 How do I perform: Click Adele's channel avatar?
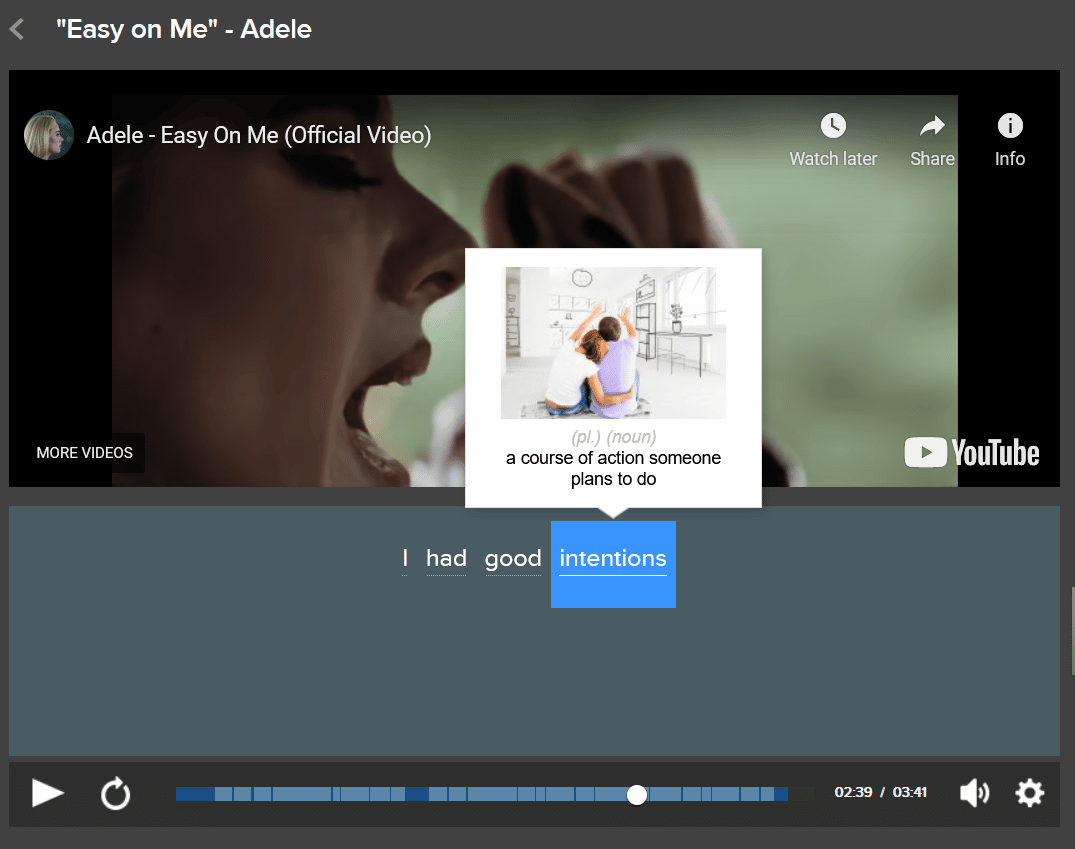click(48, 135)
